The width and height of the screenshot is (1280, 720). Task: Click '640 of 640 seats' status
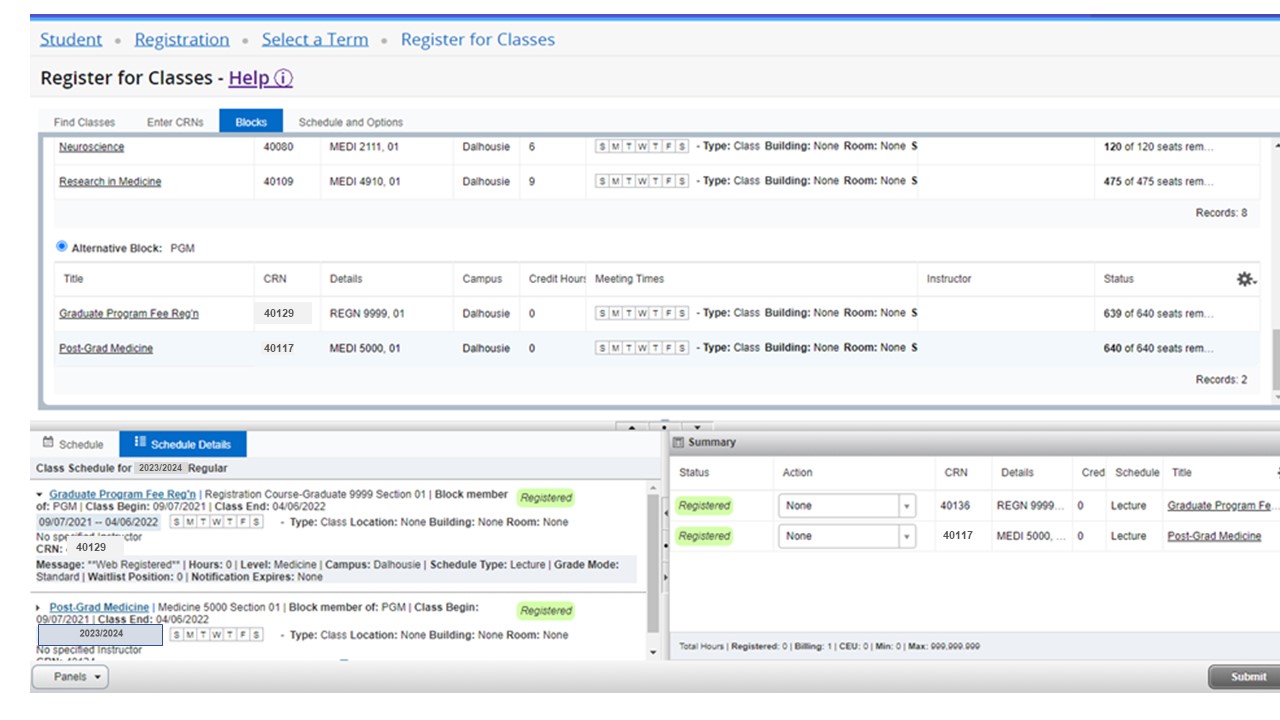(1158, 349)
